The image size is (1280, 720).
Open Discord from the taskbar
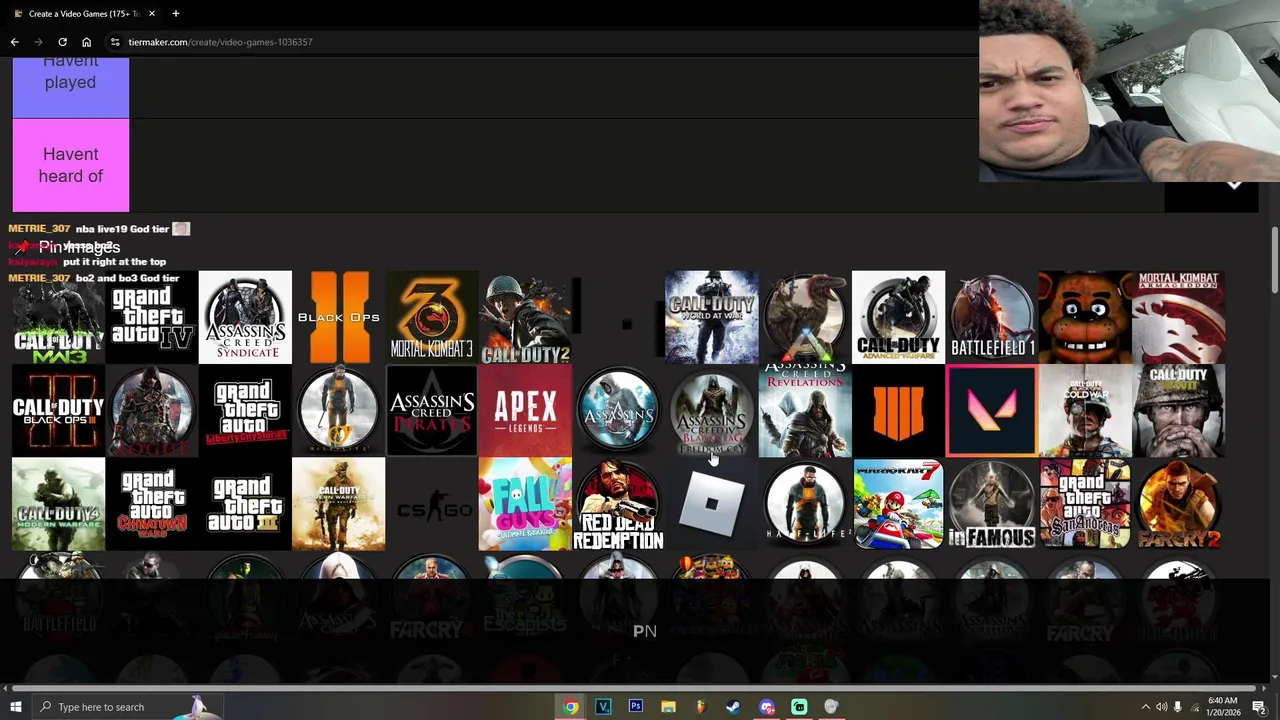pyautogui.click(x=766, y=707)
